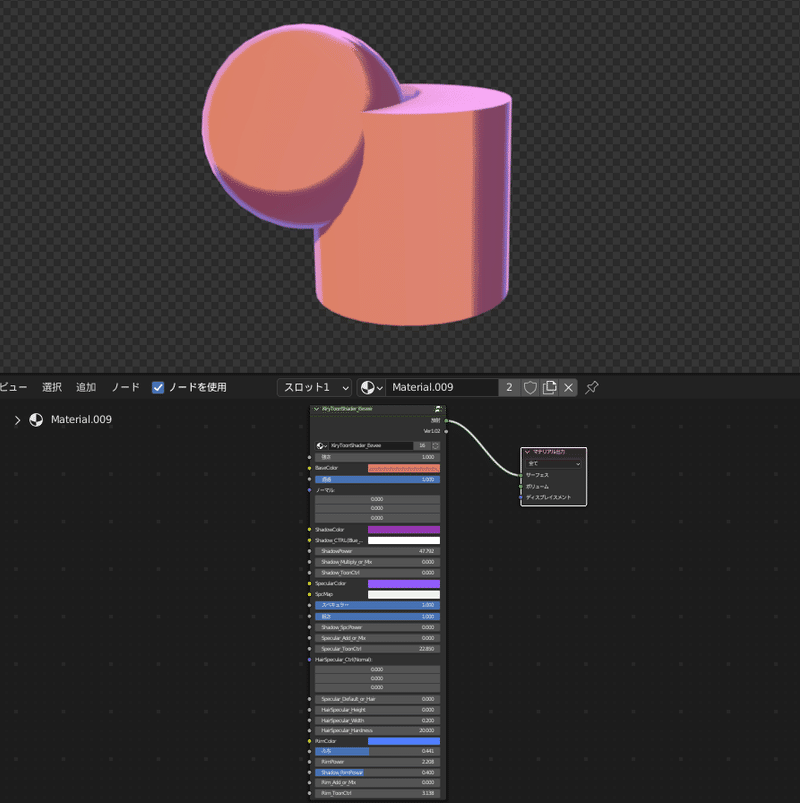Click the BaseColor yellow input socket

pos(309,468)
